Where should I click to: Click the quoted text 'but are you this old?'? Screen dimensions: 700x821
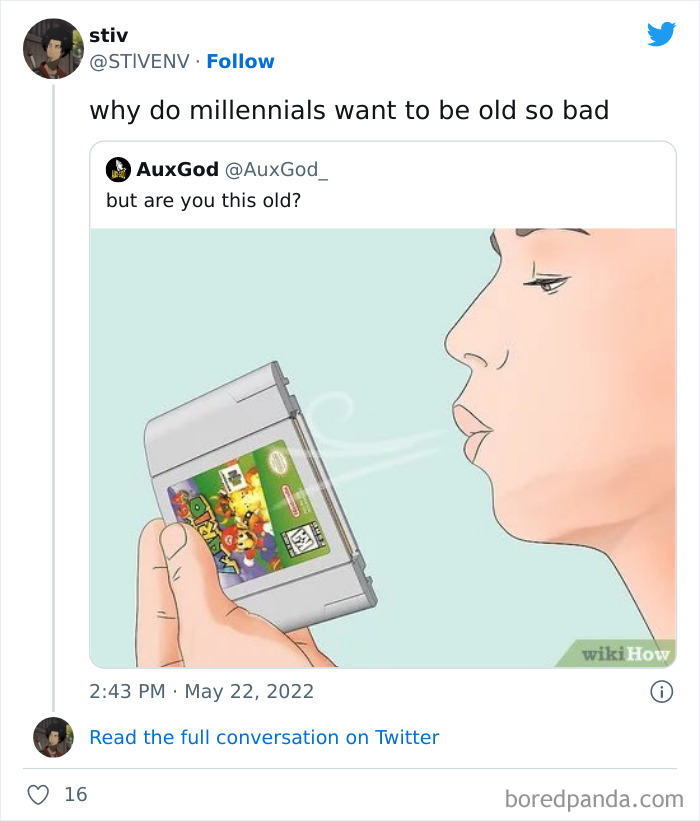tap(203, 199)
